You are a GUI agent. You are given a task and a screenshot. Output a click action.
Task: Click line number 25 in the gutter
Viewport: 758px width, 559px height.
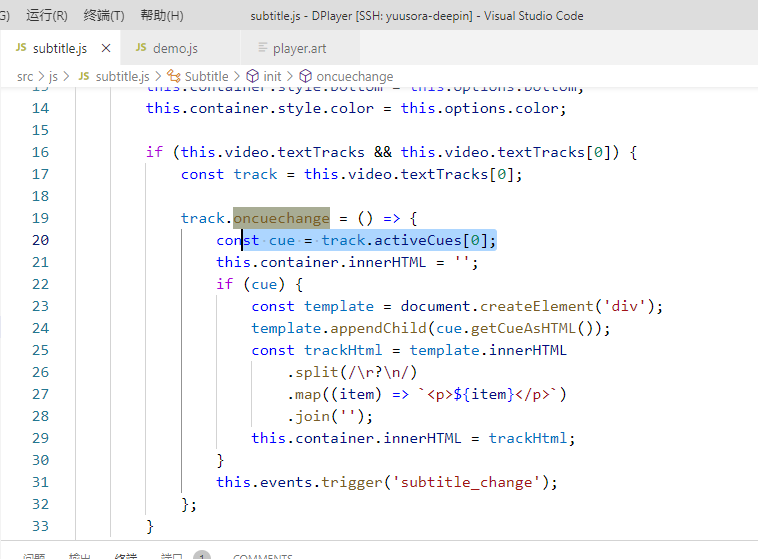coord(41,350)
